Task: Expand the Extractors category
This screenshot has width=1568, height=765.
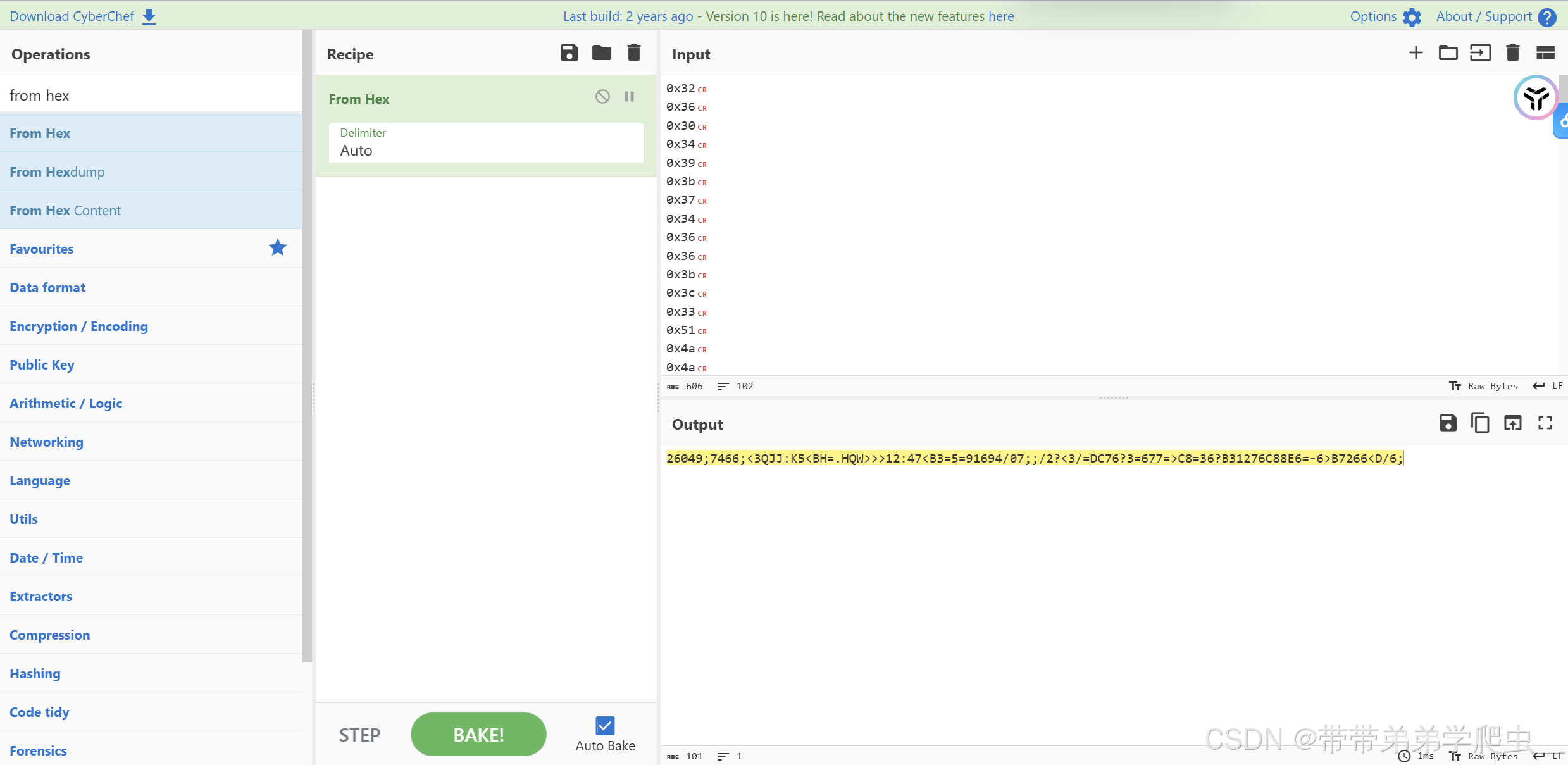Action: point(151,596)
